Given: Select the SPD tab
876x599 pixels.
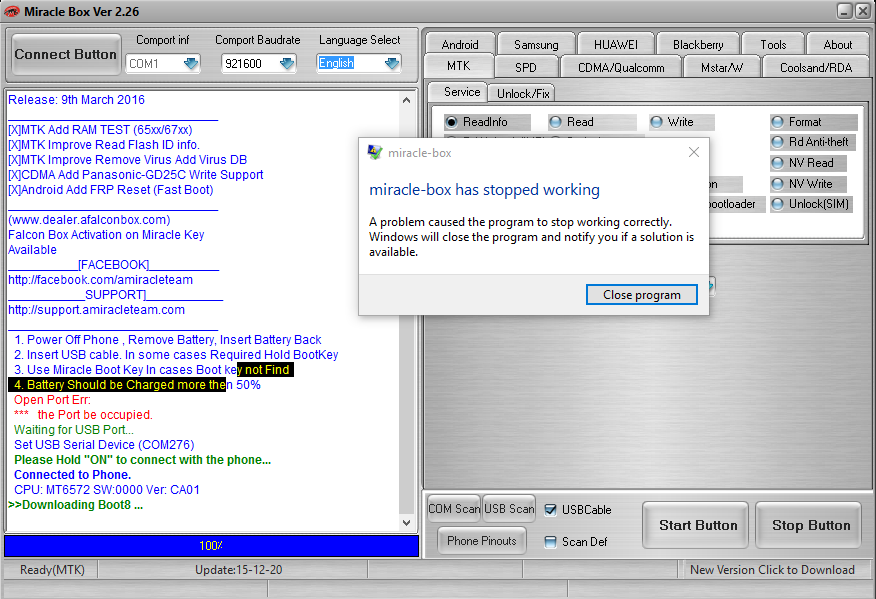Looking at the screenshot, I should (x=526, y=68).
